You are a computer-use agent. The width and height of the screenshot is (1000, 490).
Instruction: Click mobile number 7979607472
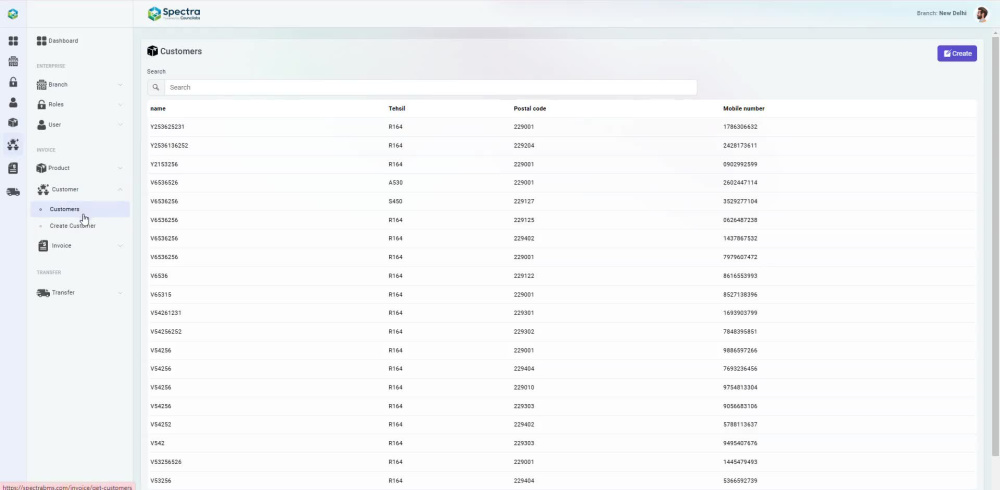pyautogui.click(x=740, y=257)
